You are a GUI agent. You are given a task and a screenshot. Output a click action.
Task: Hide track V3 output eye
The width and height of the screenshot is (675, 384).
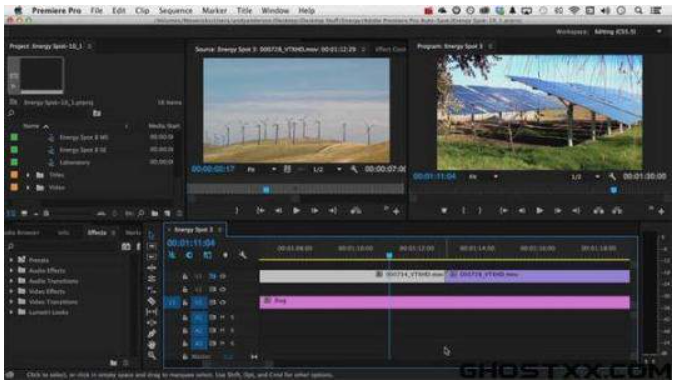[223, 276]
